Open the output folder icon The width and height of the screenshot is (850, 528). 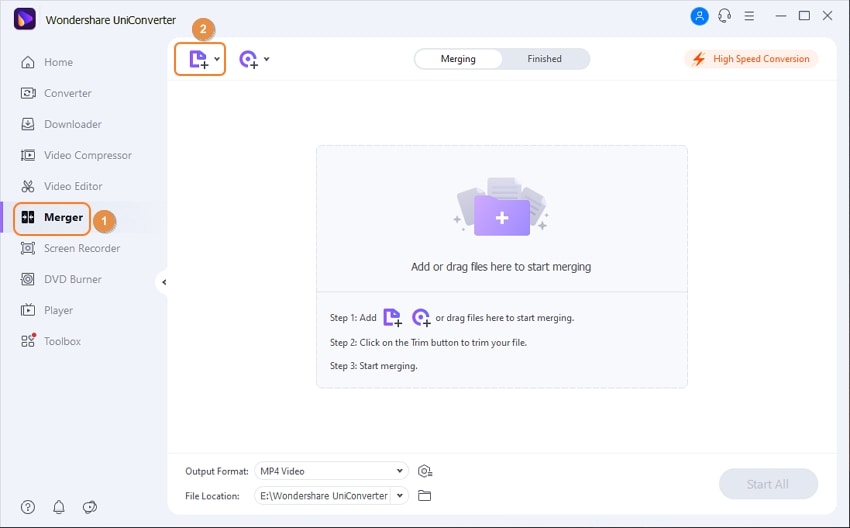point(424,495)
